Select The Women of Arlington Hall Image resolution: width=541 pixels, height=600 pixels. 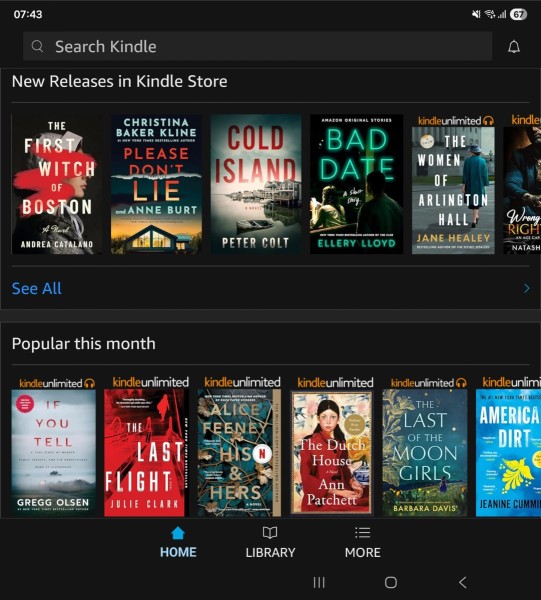453,190
